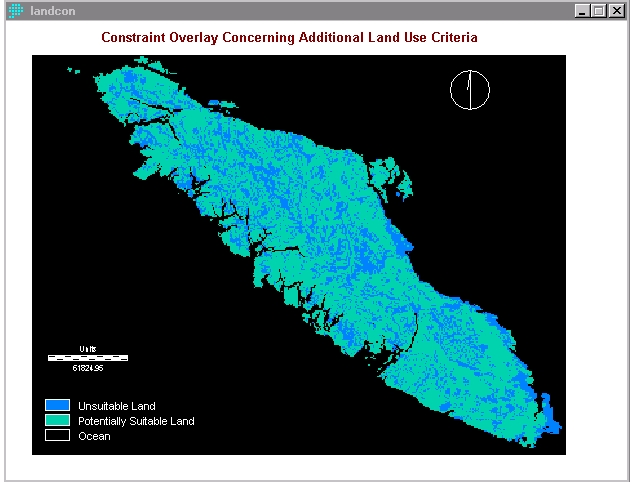
Task: Click the scale value 61824.95
Action: (88, 367)
